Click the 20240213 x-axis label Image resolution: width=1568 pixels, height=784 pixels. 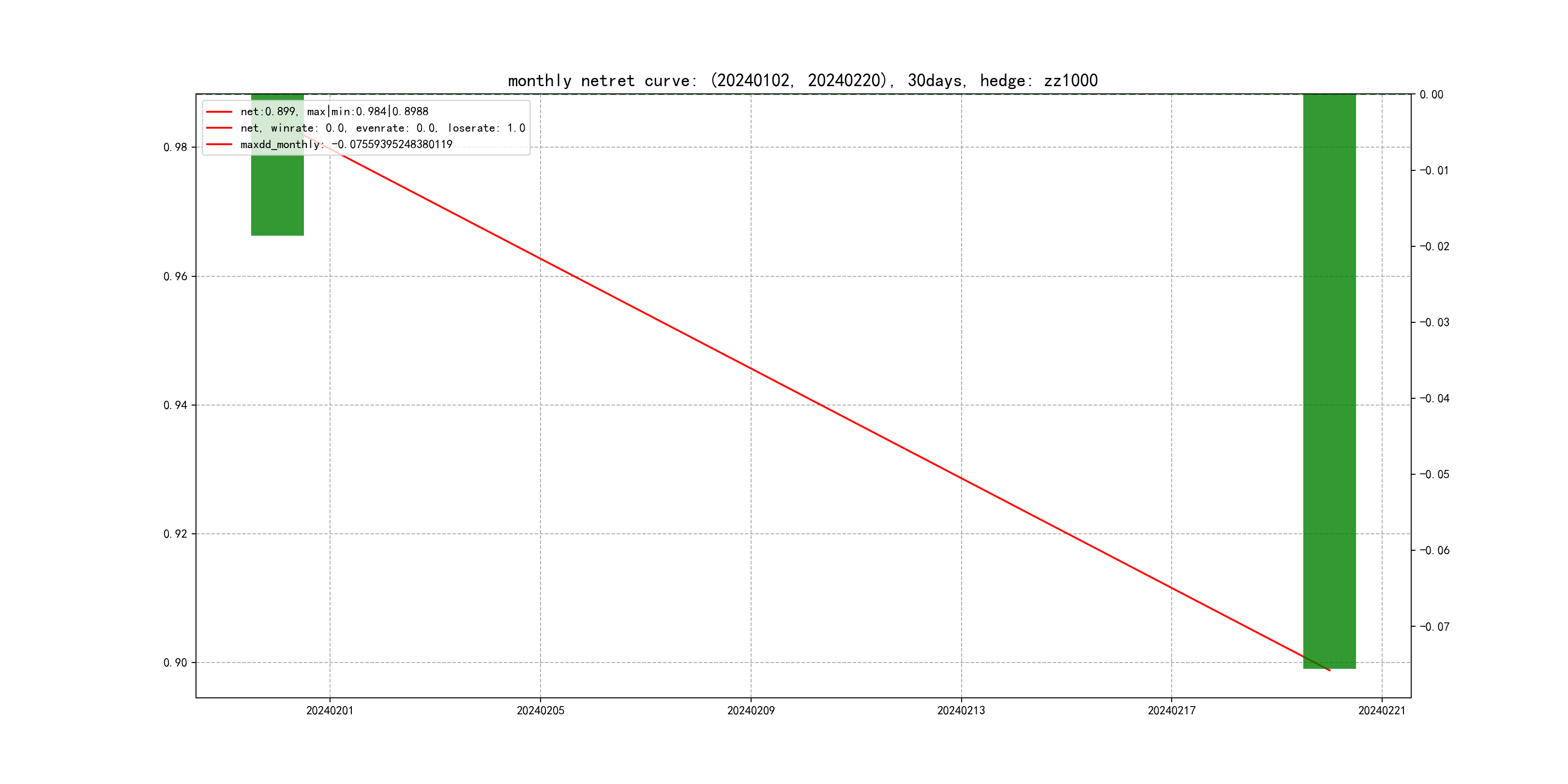coord(961,710)
